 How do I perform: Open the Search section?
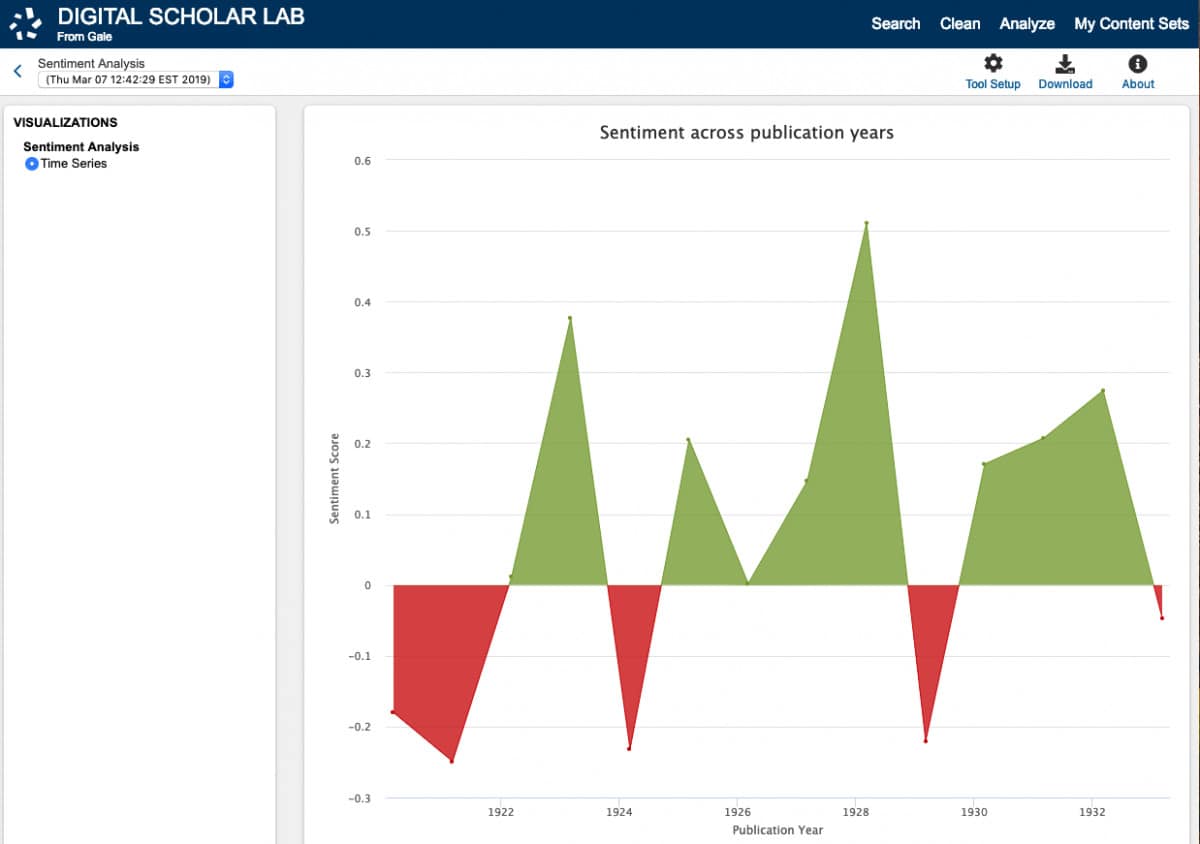pyautogui.click(x=896, y=23)
